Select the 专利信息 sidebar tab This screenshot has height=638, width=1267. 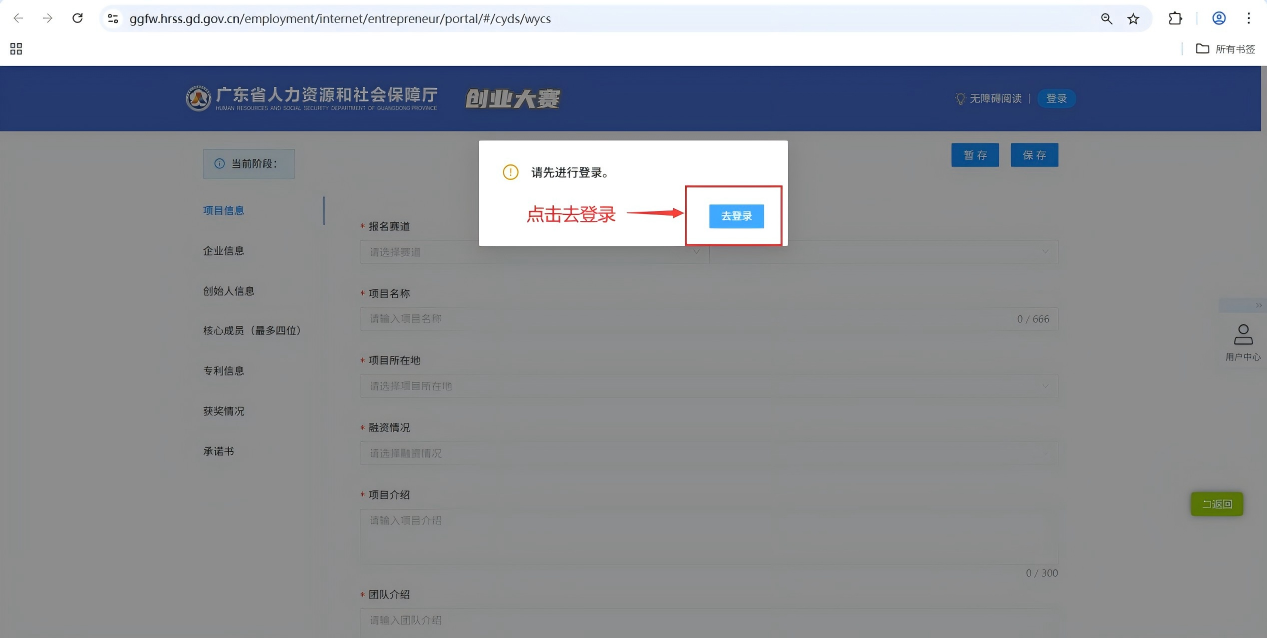[223, 371]
